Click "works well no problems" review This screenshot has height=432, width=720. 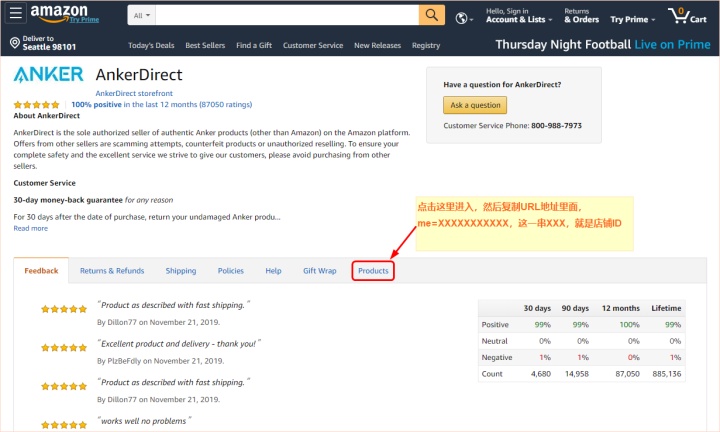(144, 421)
